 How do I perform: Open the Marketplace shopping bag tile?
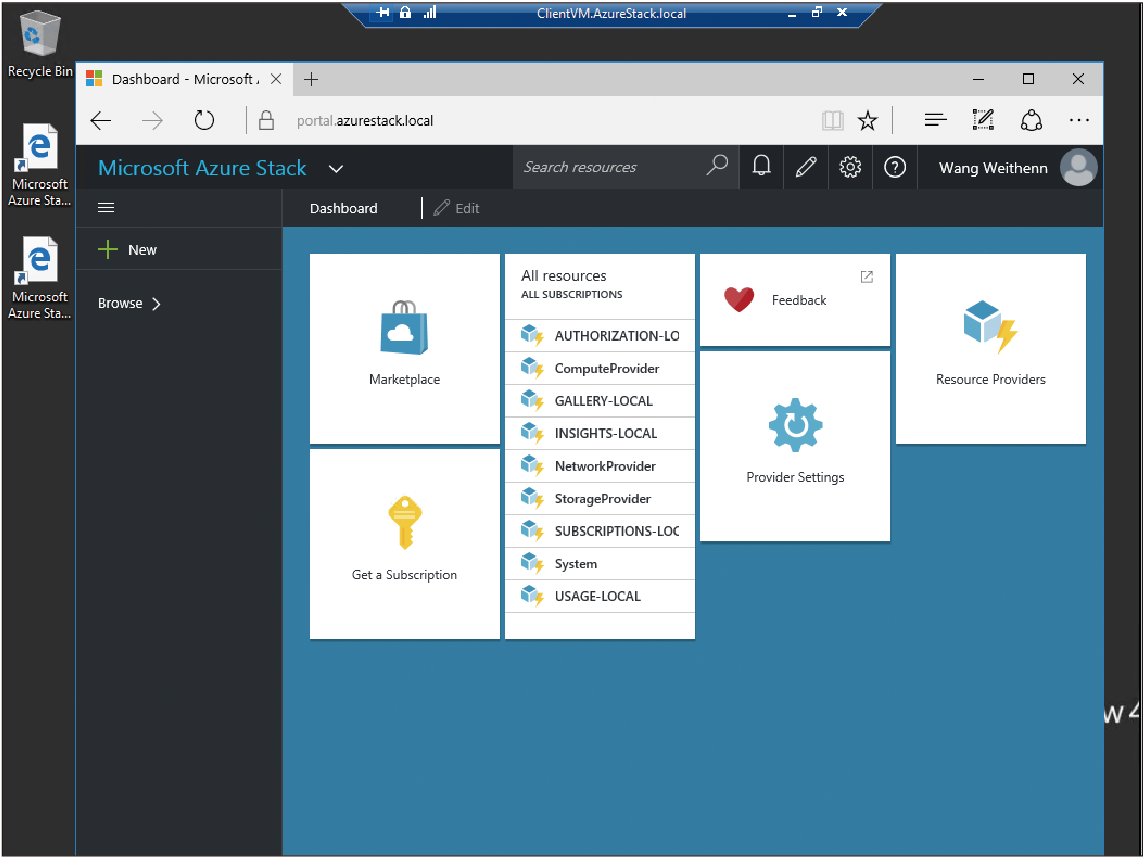pyautogui.click(x=404, y=349)
